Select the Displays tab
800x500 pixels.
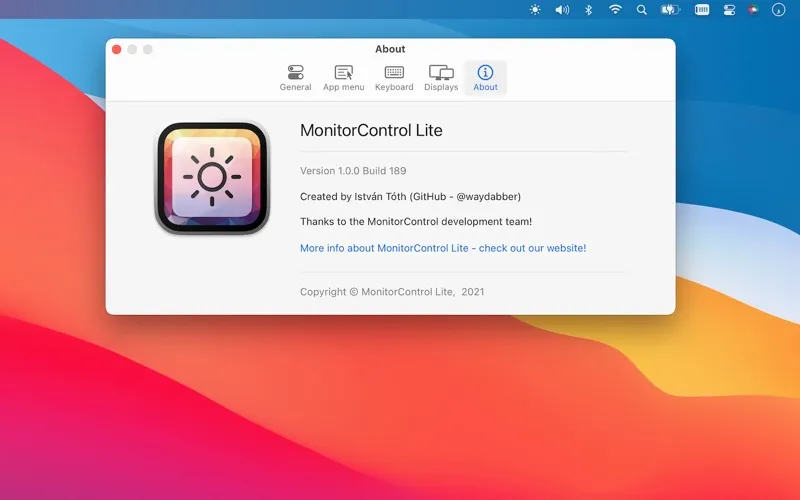441,78
